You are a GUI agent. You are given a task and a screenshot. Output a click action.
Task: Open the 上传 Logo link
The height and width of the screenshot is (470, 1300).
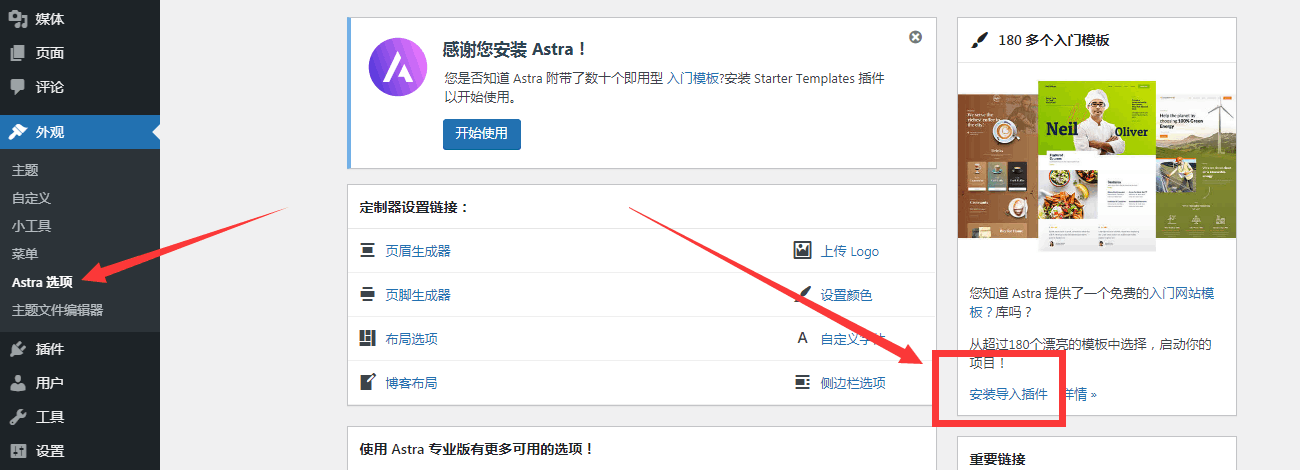point(850,251)
